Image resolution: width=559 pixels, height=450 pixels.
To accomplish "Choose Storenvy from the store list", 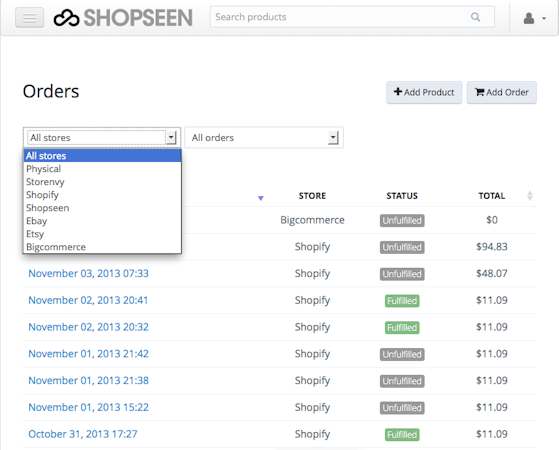I will click(102, 182).
